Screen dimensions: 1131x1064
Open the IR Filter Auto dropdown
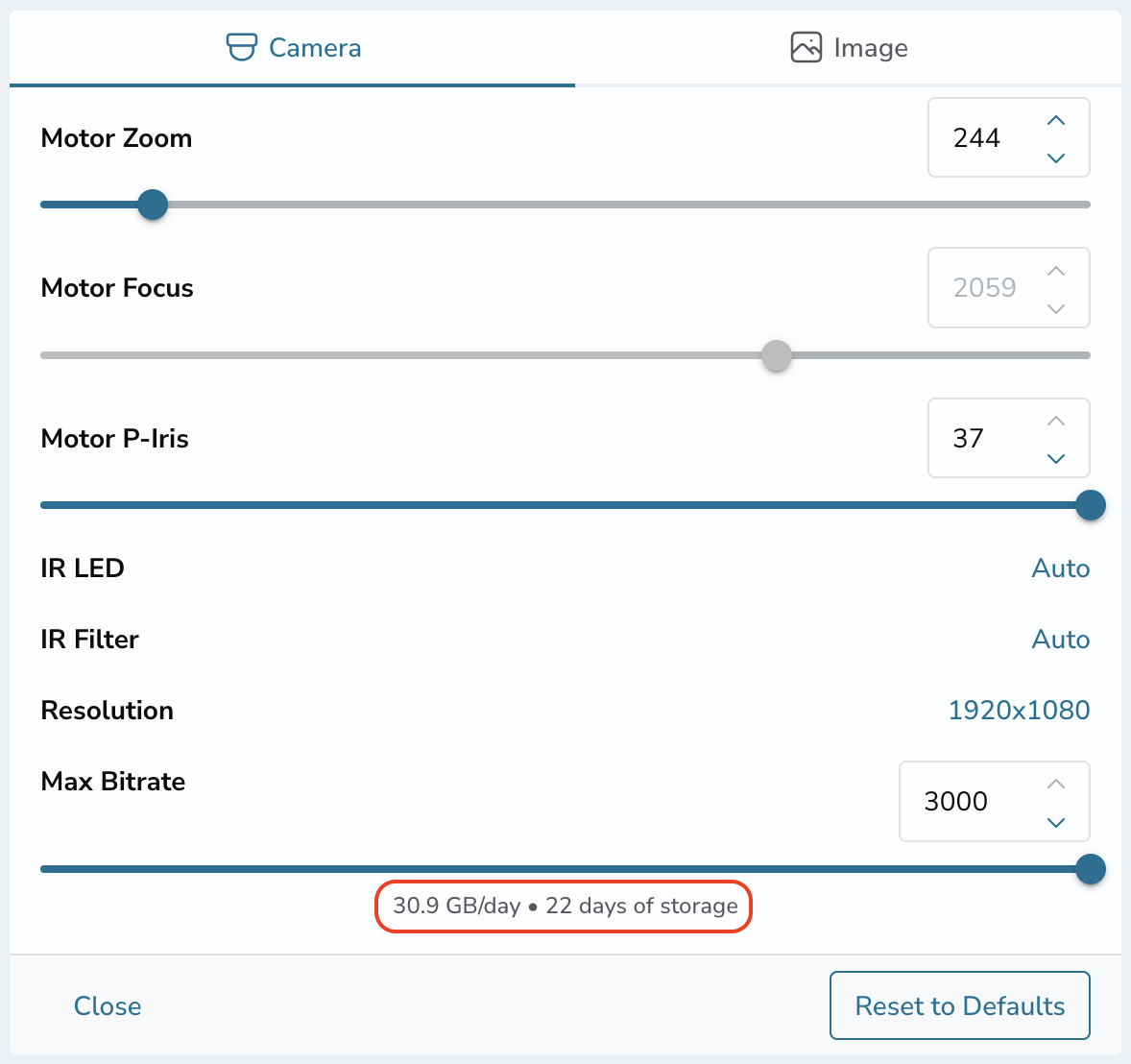(1060, 640)
